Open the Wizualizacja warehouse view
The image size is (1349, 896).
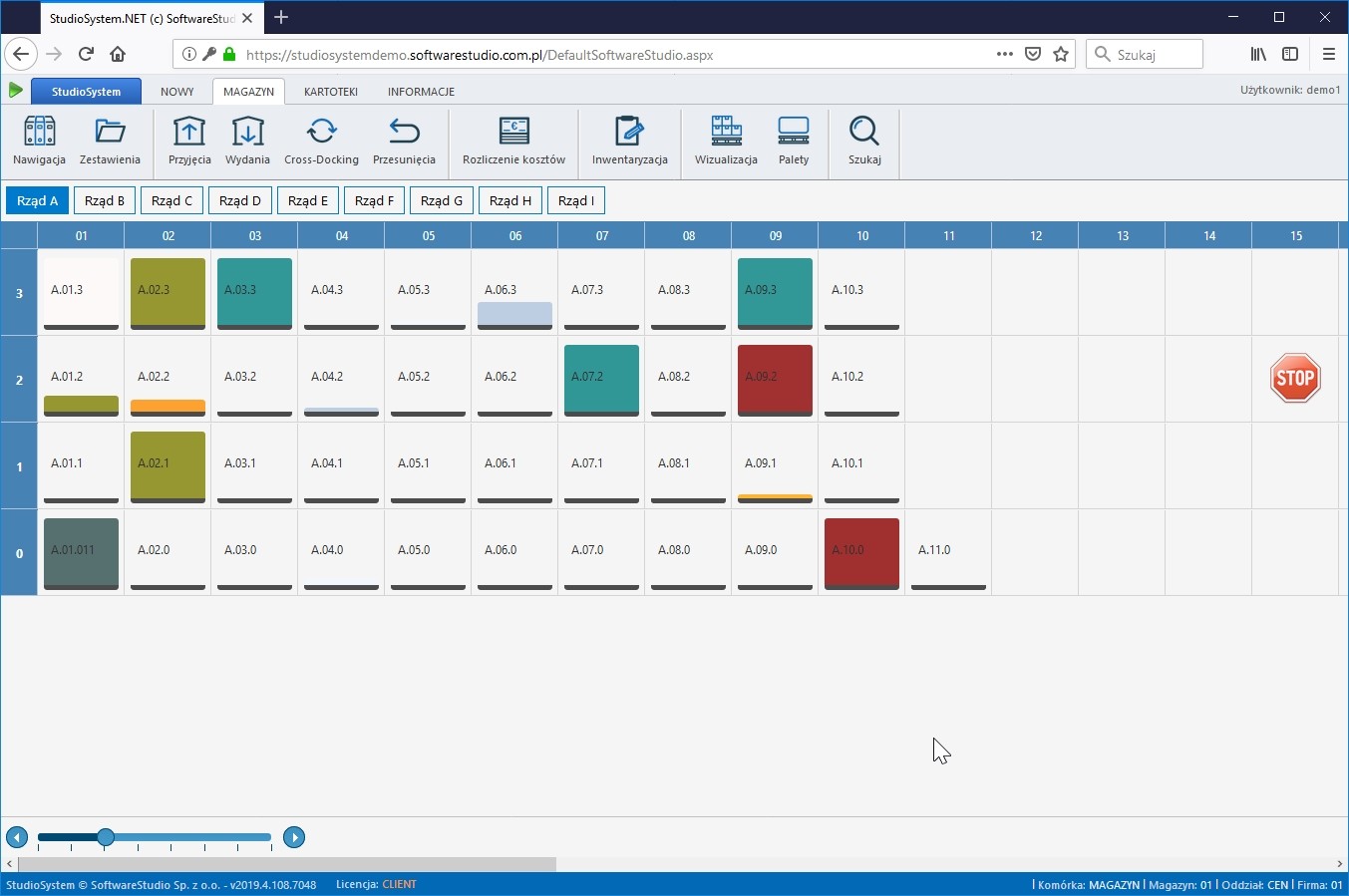726,141
